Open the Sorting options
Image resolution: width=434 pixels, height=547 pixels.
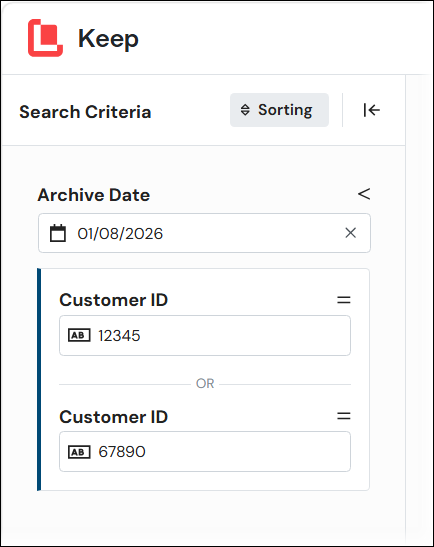coord(279,110)
